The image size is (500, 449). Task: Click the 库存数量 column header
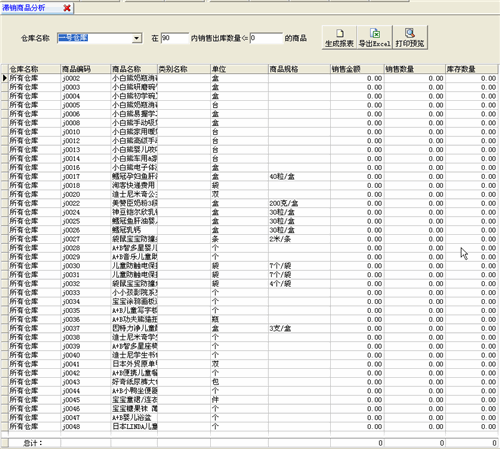point(471,69)
